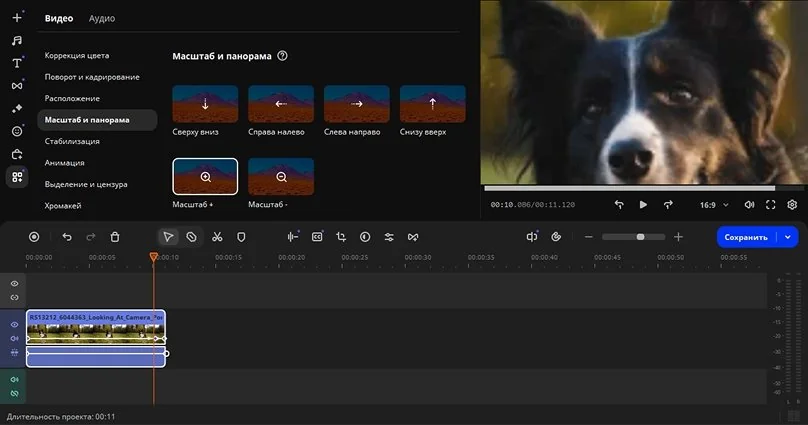This screenshot has width=808, height=425.
Task: Play the preview video
Action: [x=643, y=205]
